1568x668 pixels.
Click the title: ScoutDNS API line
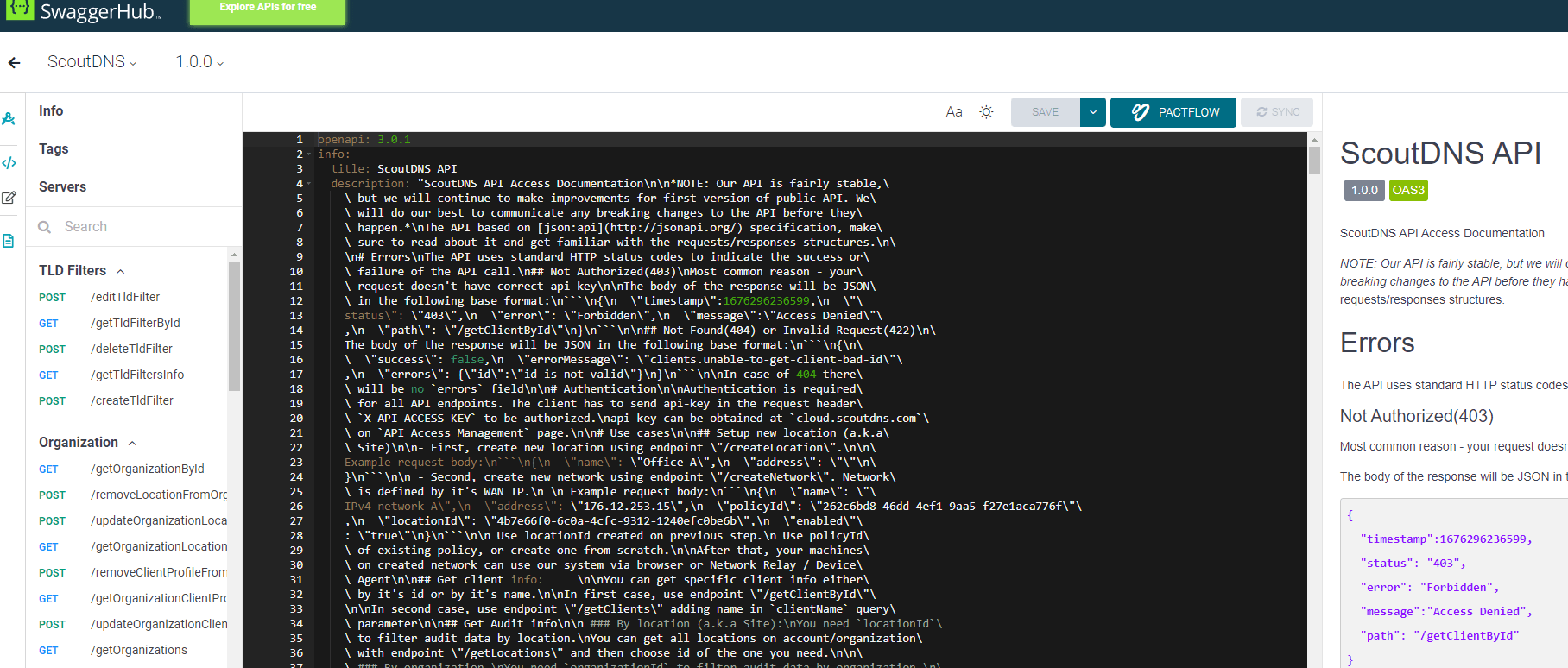[394, 168]
